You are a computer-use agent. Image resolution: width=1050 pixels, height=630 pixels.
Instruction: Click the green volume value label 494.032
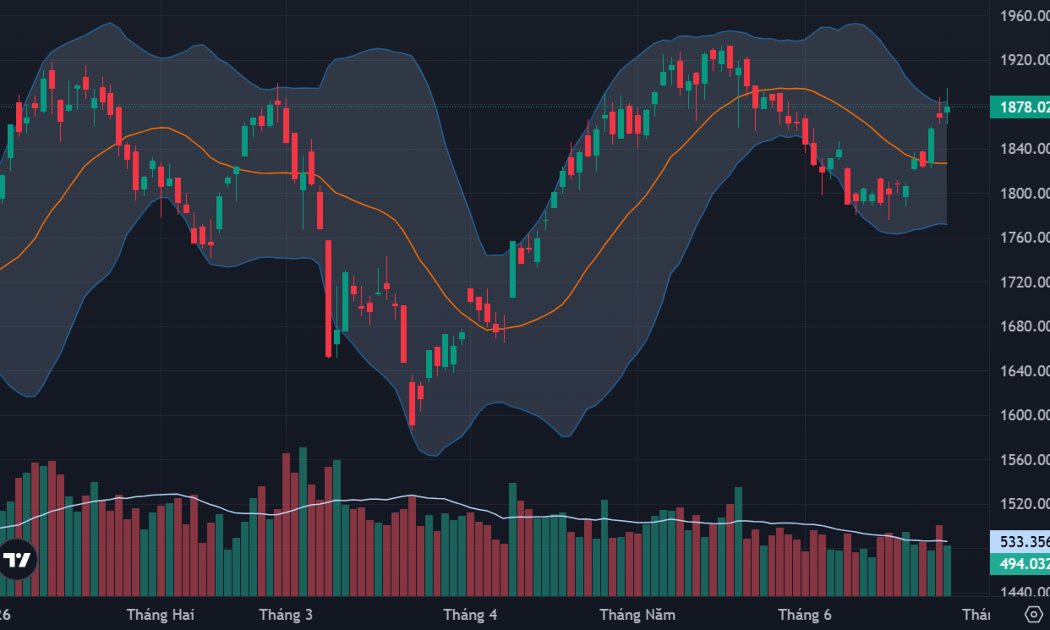tap(1020, 564)
